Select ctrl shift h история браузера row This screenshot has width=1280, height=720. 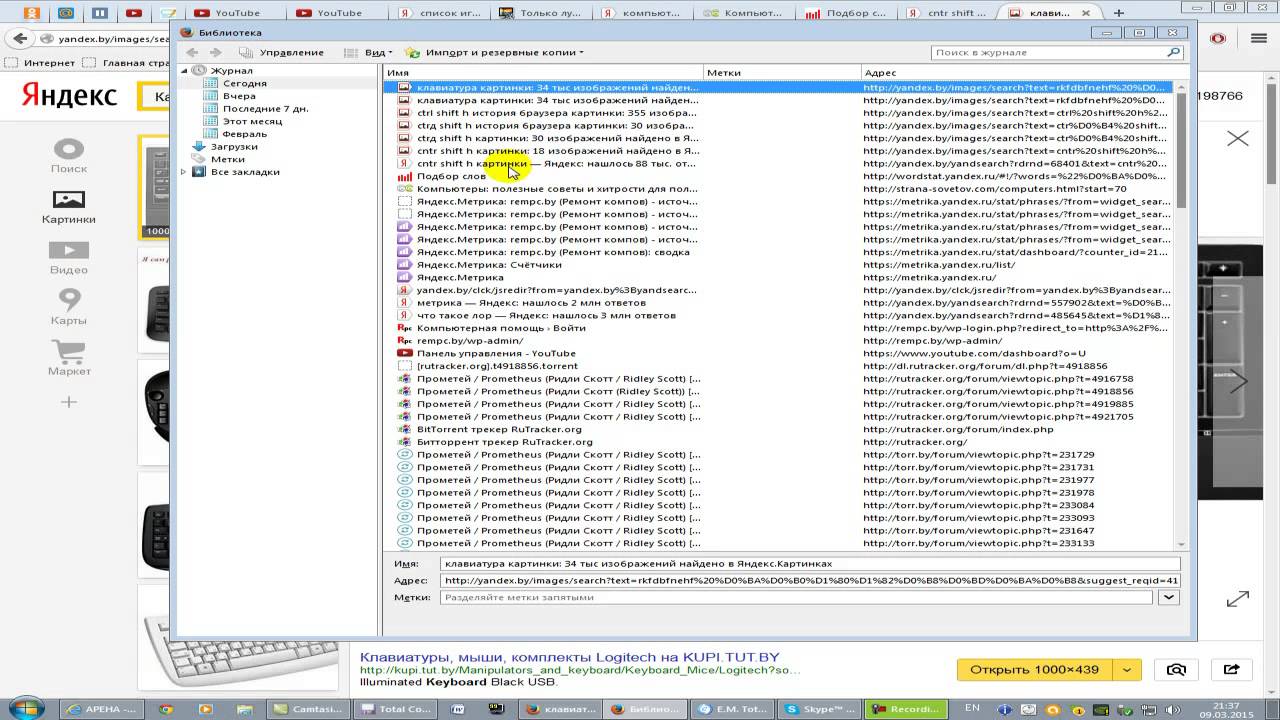780,113
